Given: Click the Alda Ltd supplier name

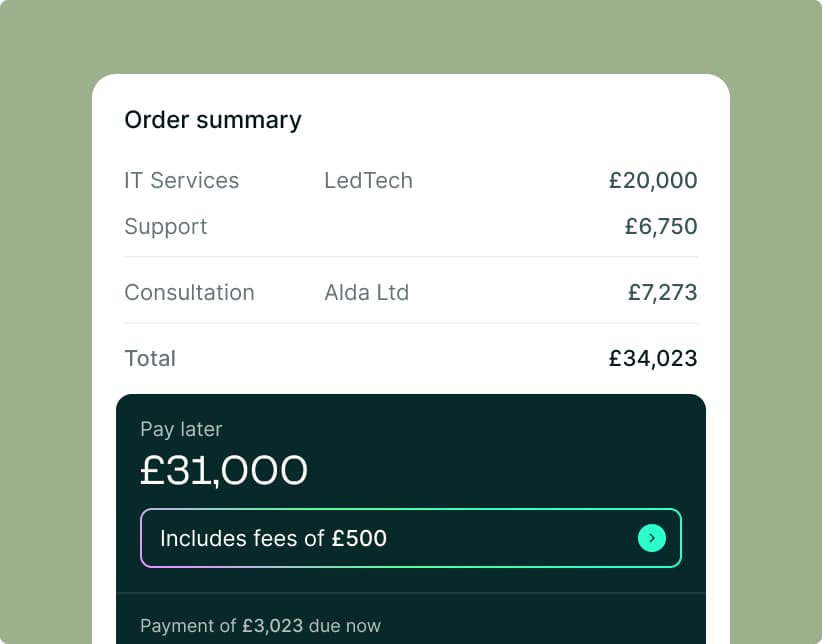Looking at the screenshot, I should point(366,293).
